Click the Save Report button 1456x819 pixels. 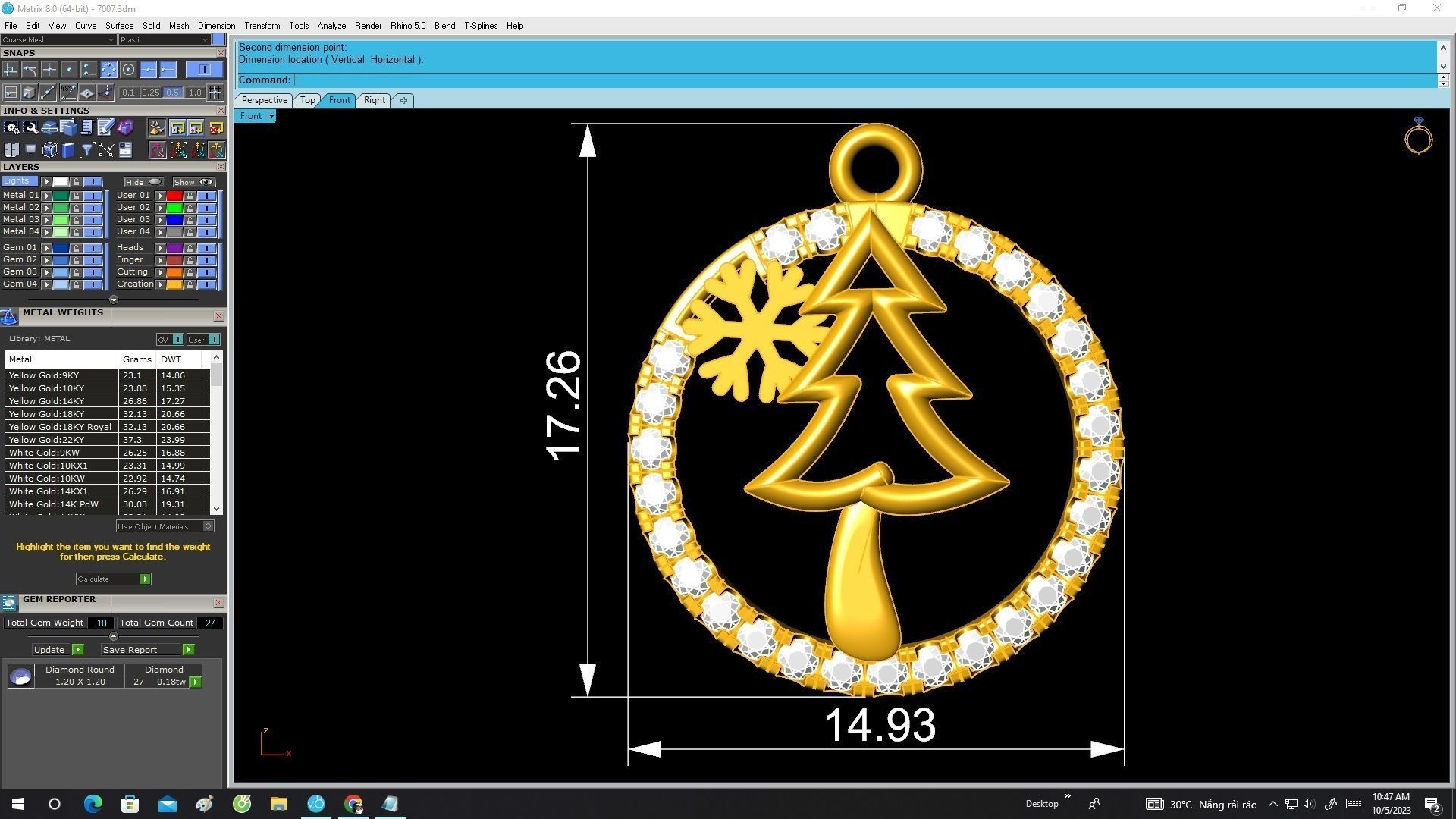coord(147,650)
